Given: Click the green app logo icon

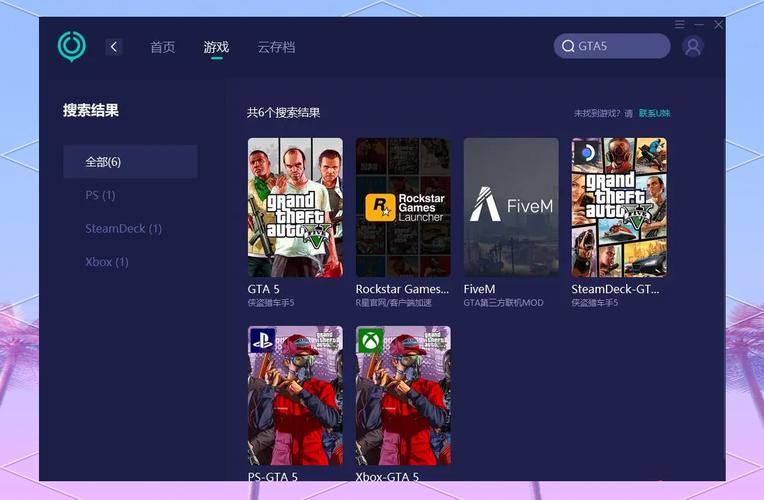Looking at the screenshot, I should [x=72, y=46].
